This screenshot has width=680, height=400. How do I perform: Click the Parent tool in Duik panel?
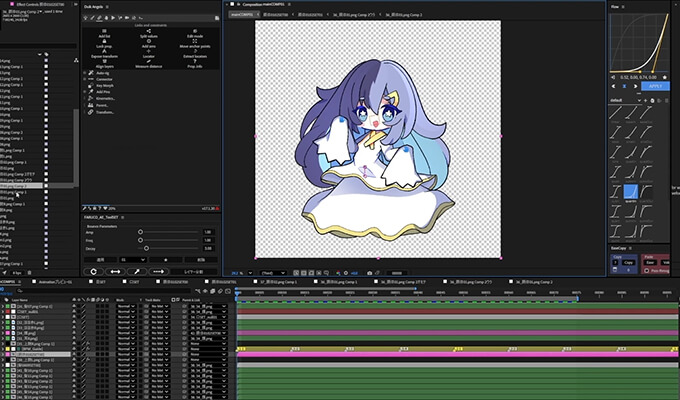pyautogui.click(x=101, y=107)
